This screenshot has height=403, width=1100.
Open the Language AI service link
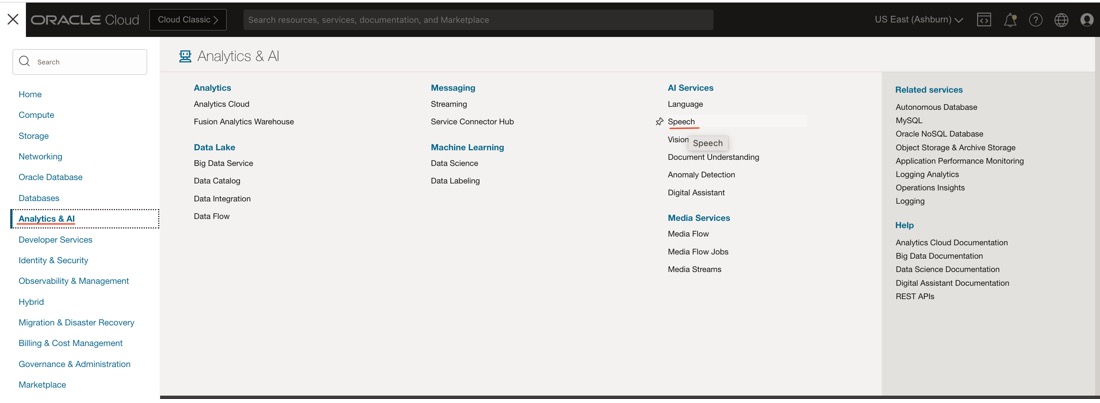tap(685, 104)
